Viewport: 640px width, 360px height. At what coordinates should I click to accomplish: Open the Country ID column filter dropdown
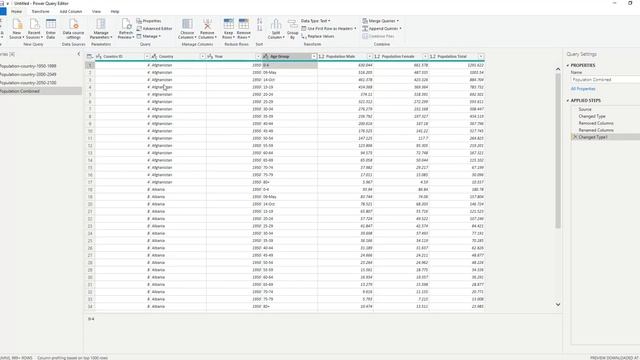(x=147, y=56)
